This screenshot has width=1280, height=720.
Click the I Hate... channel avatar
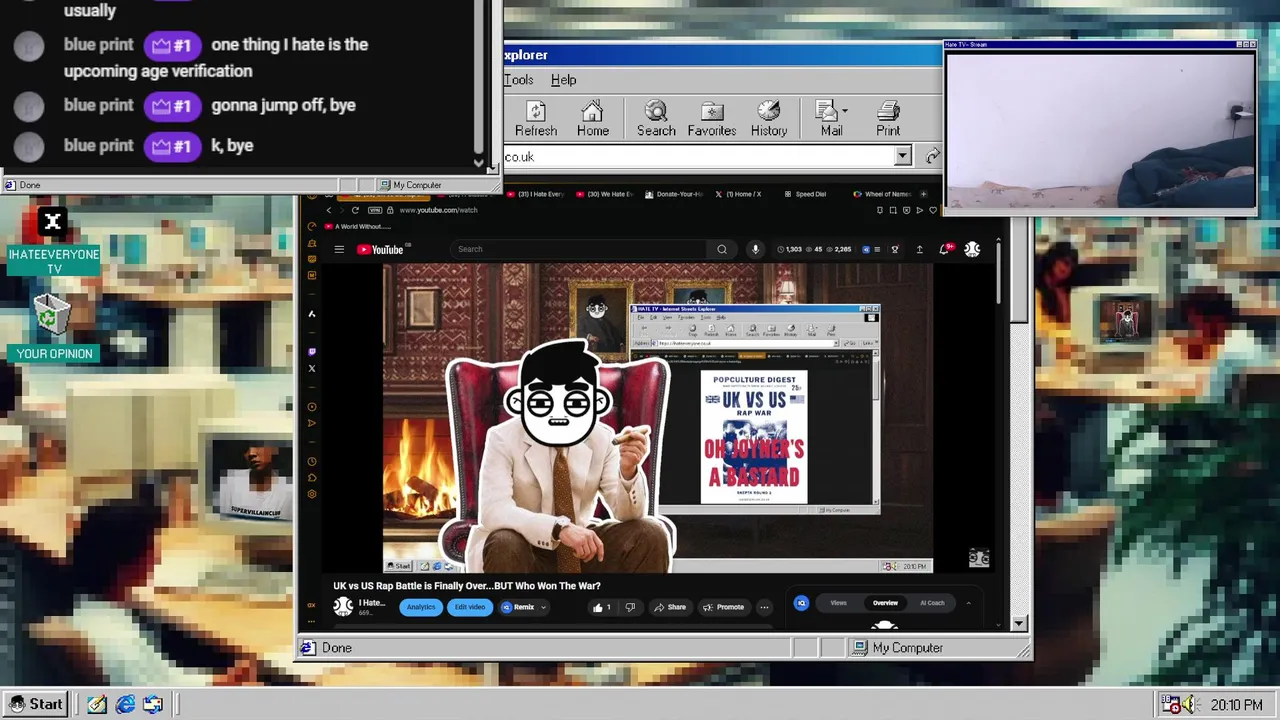point(343,607)
